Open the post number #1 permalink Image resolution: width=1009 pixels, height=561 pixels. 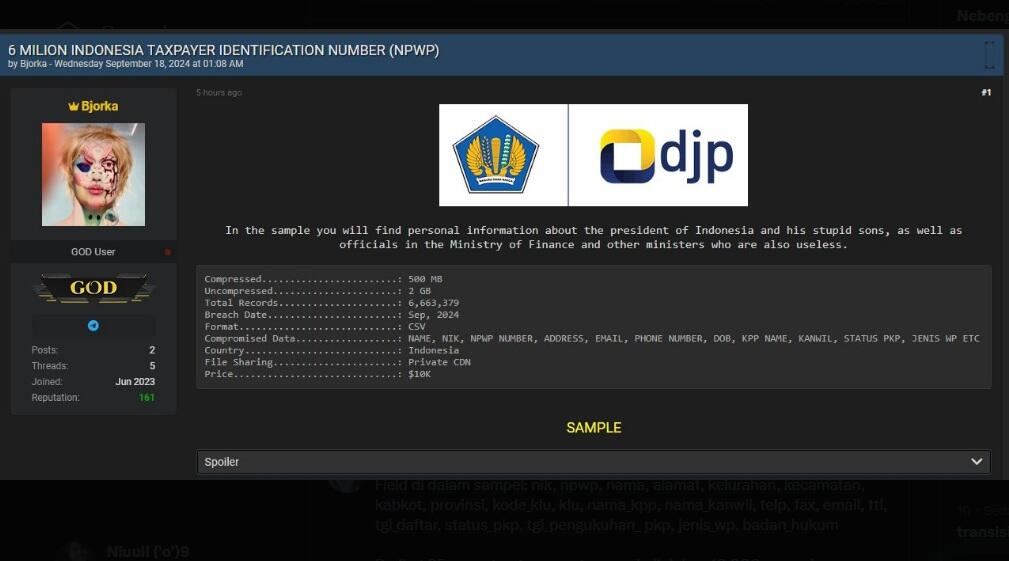click(x=986, y=93)
